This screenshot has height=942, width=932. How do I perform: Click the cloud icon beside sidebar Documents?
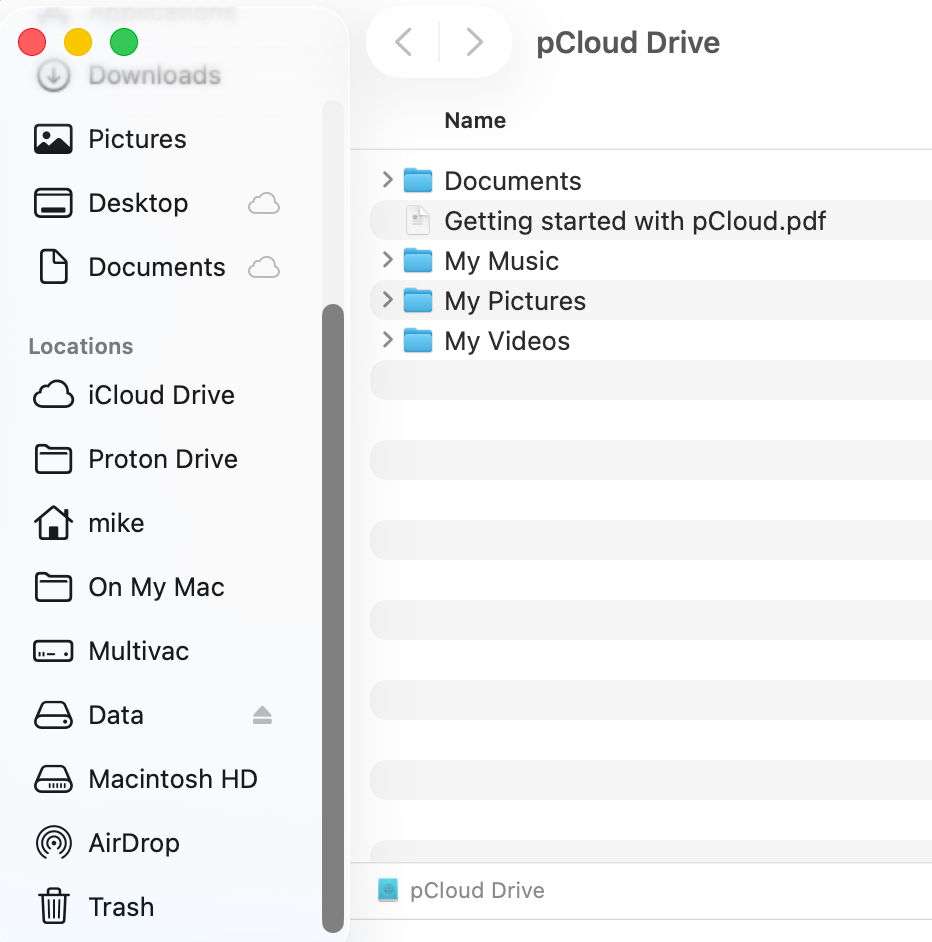click(264, 267)
